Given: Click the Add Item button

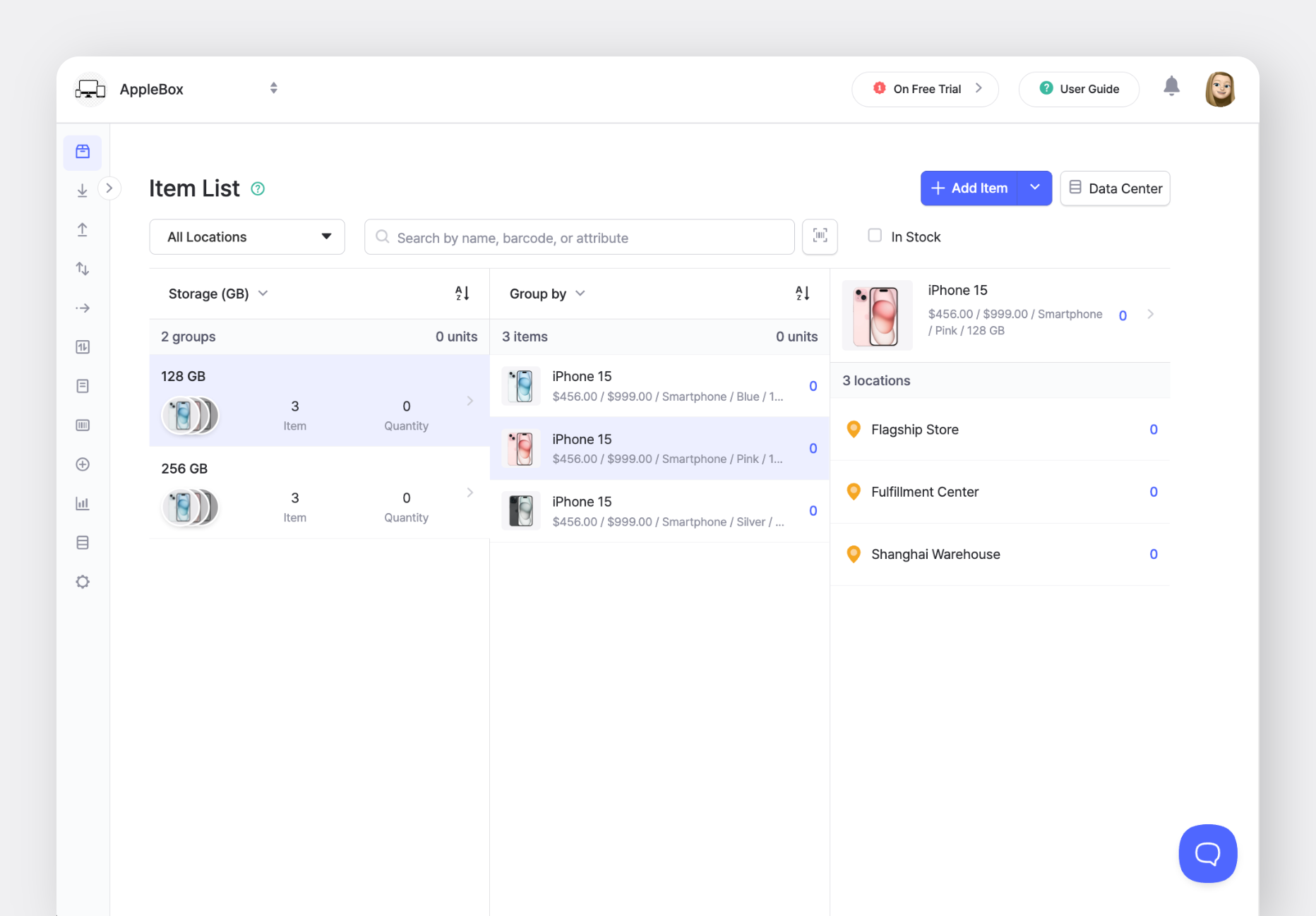Looking at the screenshot, I should [969, 188].
